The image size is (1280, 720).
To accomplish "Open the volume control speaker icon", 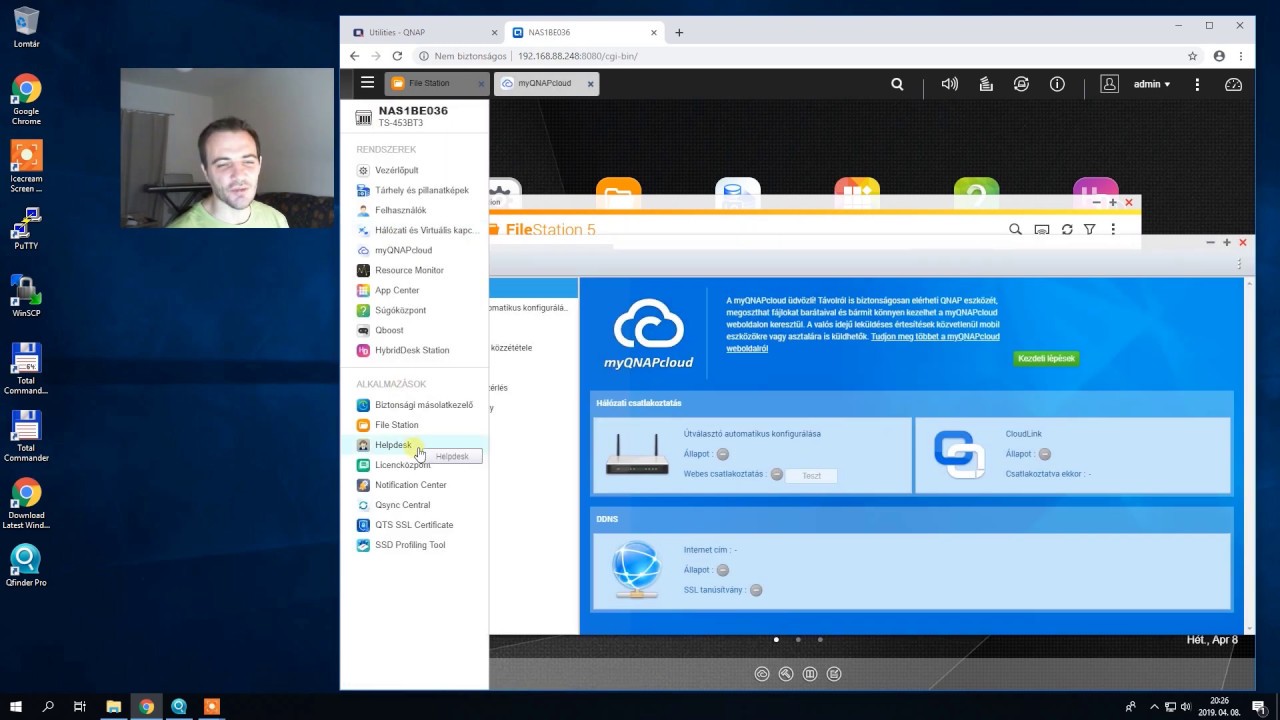I will point(950,85).
